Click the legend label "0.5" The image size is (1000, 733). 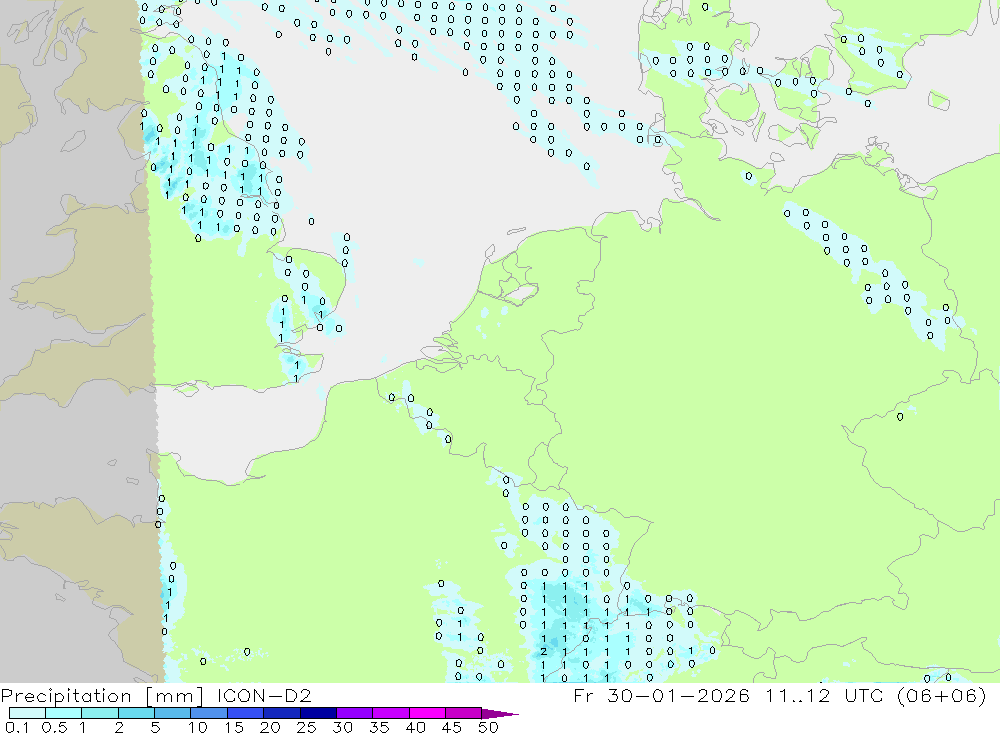[54, 727]
